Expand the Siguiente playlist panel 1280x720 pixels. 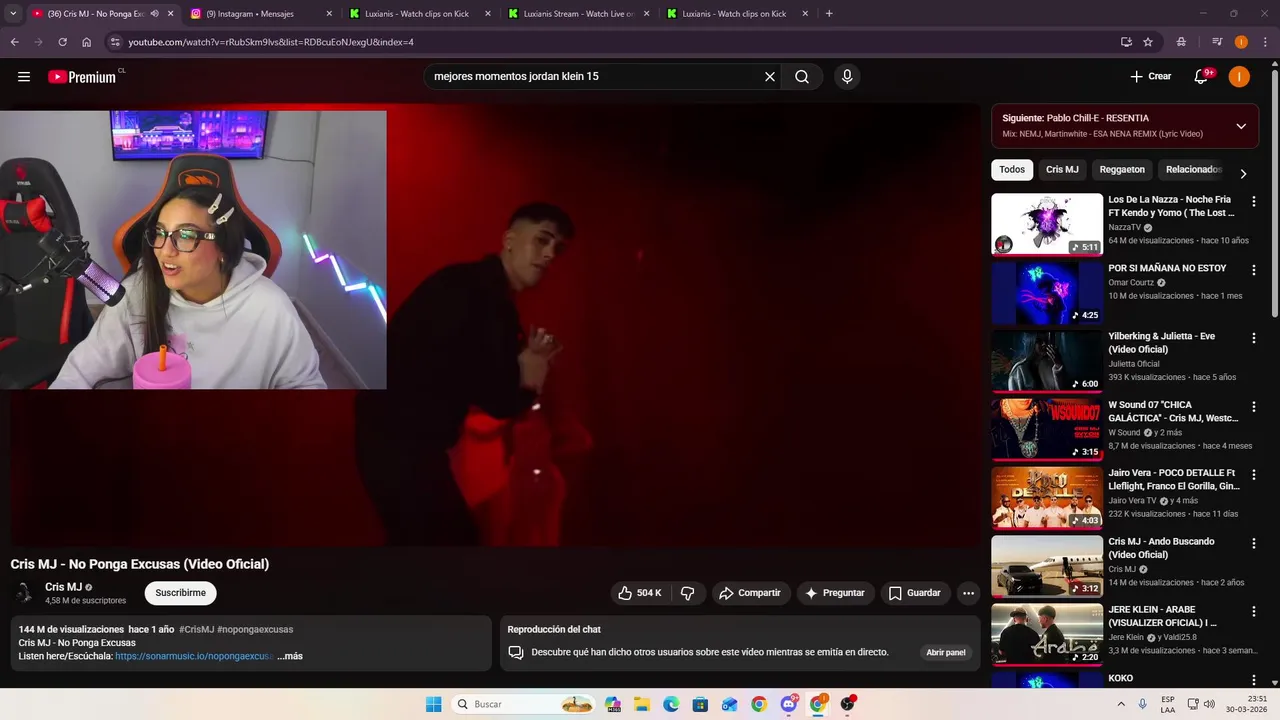(1241, 126)
